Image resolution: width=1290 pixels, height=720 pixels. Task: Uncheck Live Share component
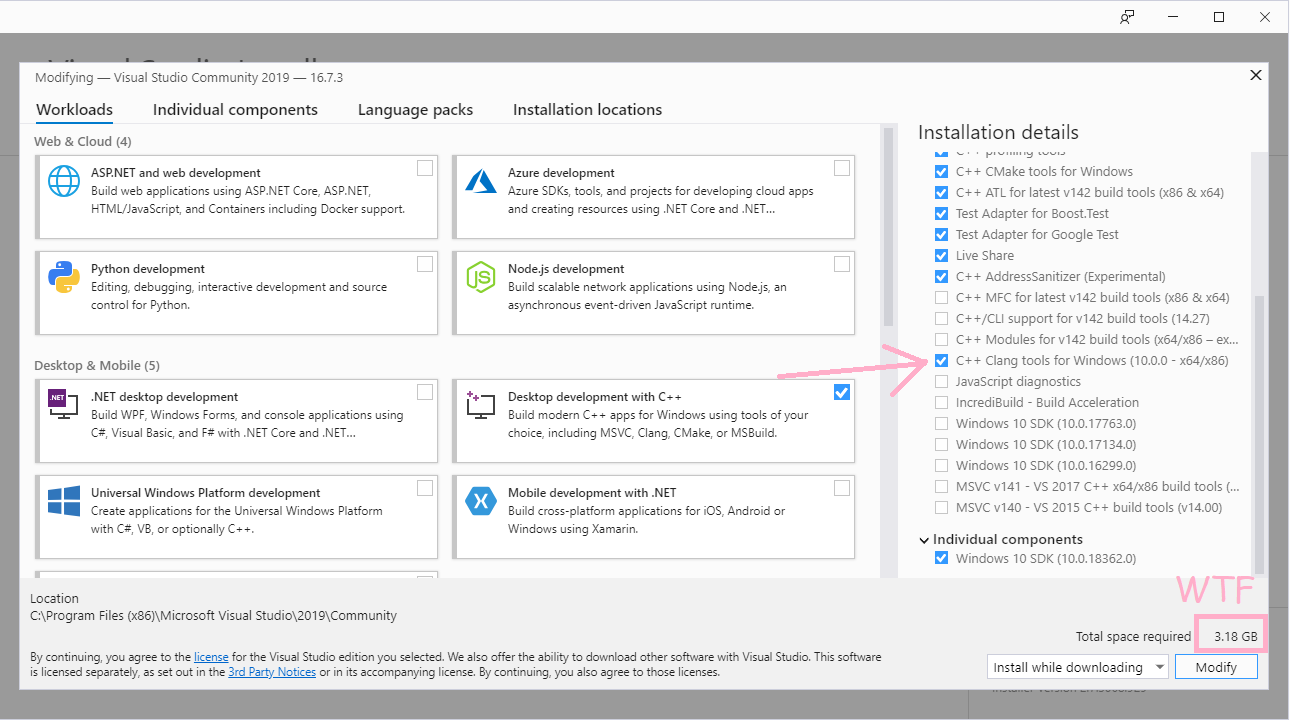(x=941, y=255)
